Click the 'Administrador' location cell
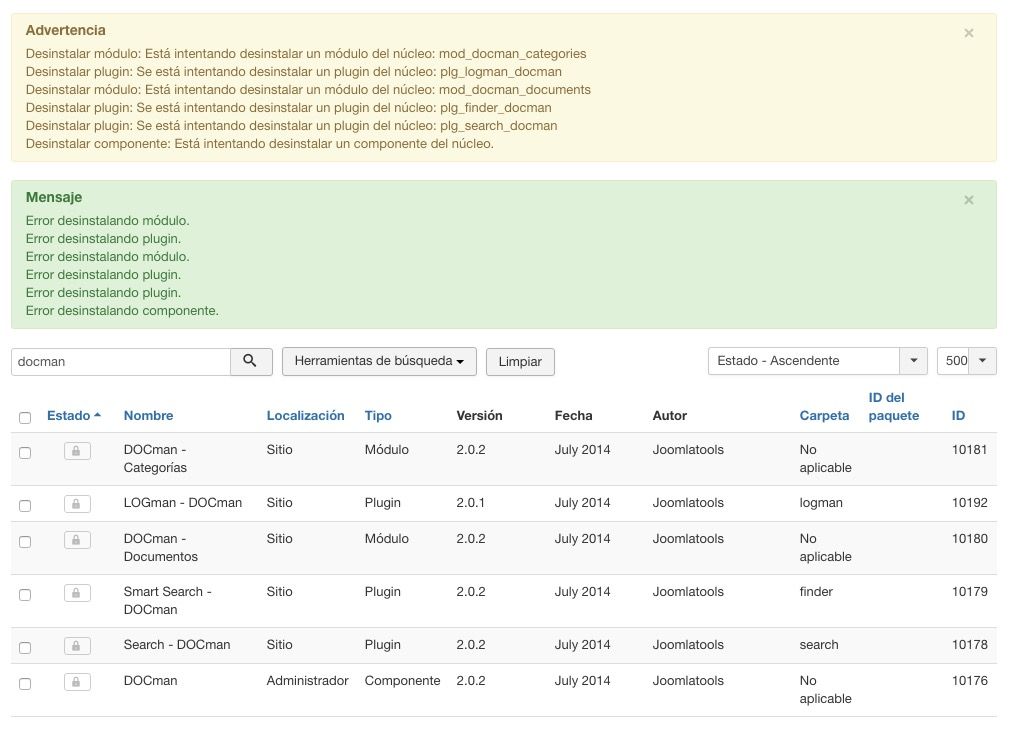 (307, 681)
